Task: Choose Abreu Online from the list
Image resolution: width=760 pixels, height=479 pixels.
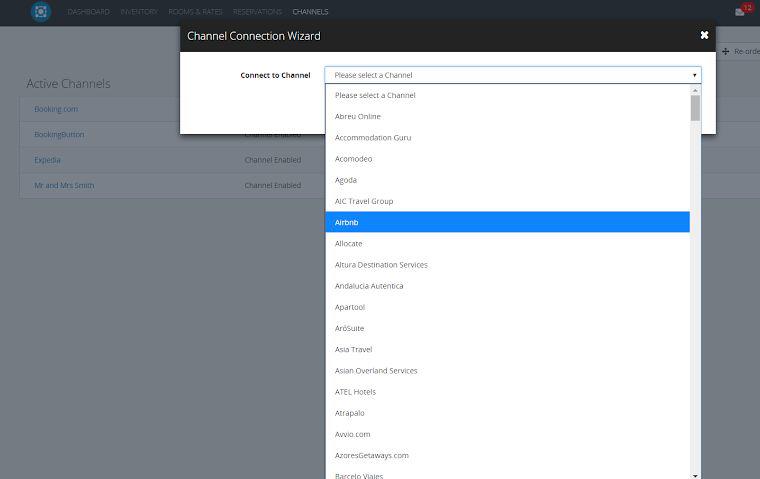Action: tap(507, 116)
